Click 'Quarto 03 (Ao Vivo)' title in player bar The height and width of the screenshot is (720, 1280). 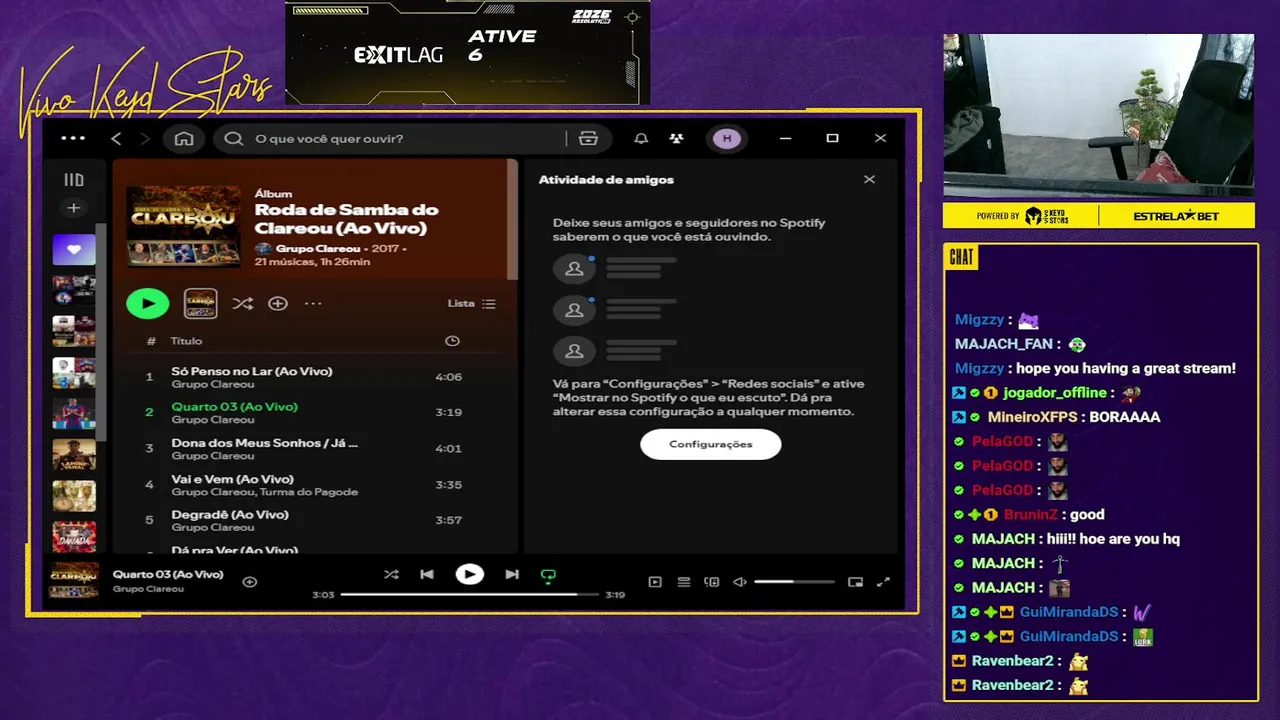coord(168,575)
